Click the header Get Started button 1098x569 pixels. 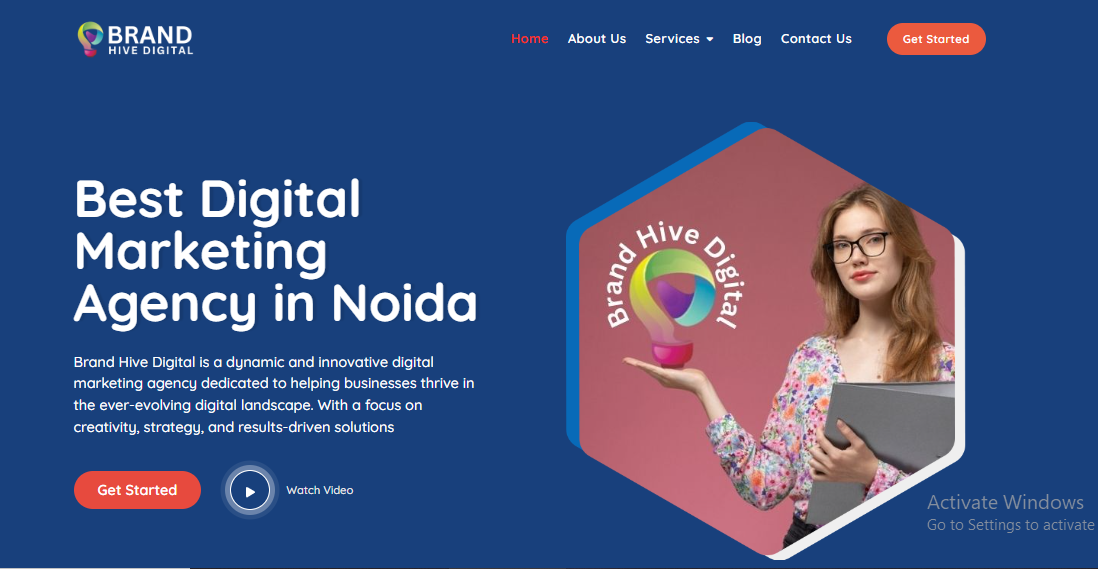(936, 39)
